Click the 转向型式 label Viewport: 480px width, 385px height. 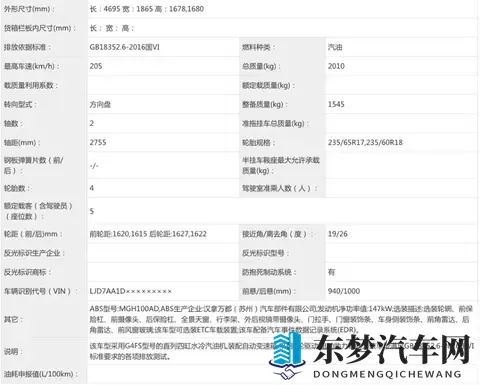tap(20, 105)
